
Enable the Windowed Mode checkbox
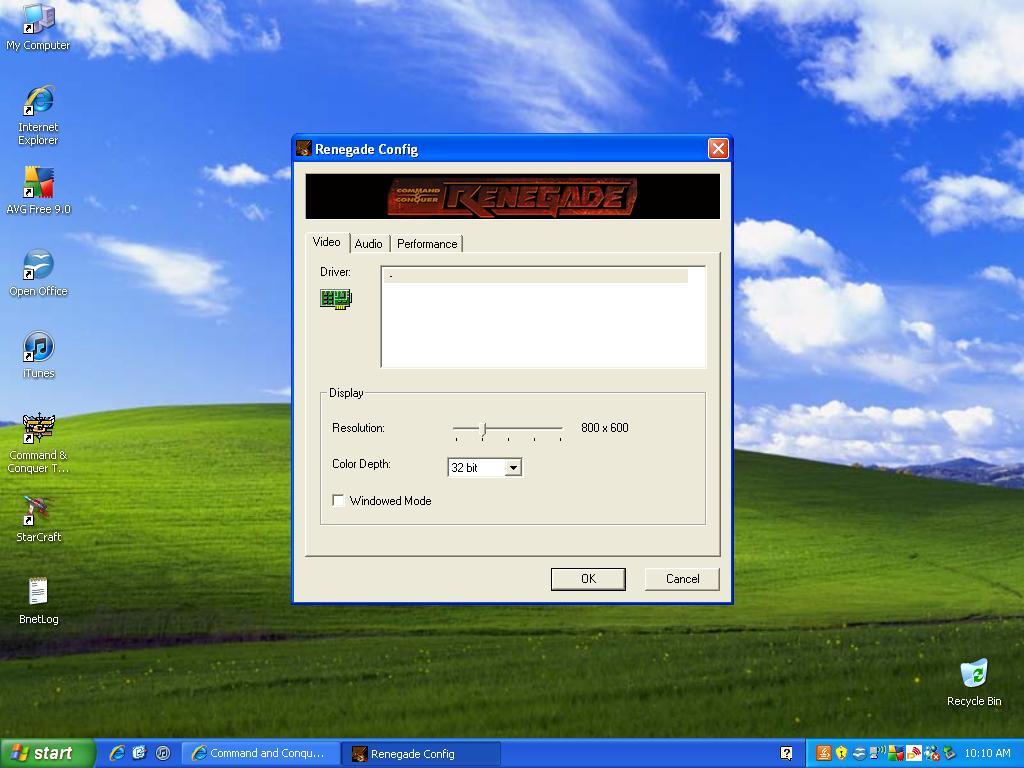point(339,500)
